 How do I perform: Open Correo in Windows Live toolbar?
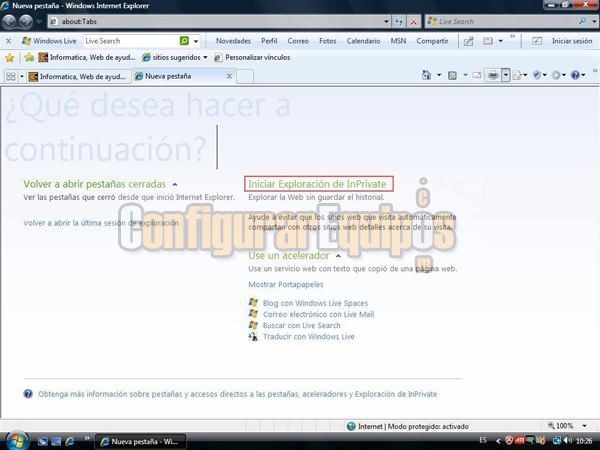pos(298,41)
